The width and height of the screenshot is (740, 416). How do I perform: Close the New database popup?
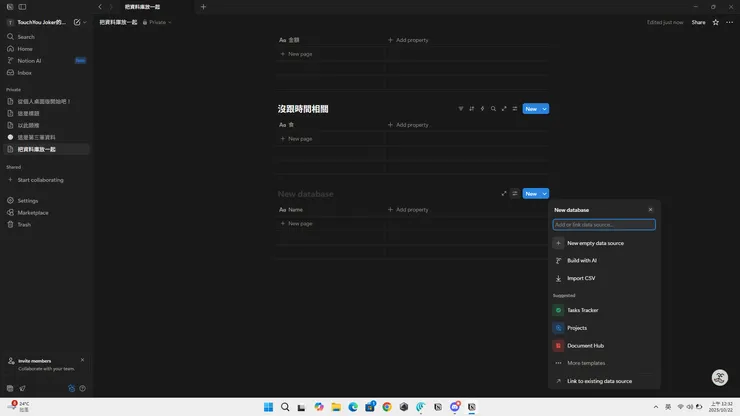tap(650, 210)
